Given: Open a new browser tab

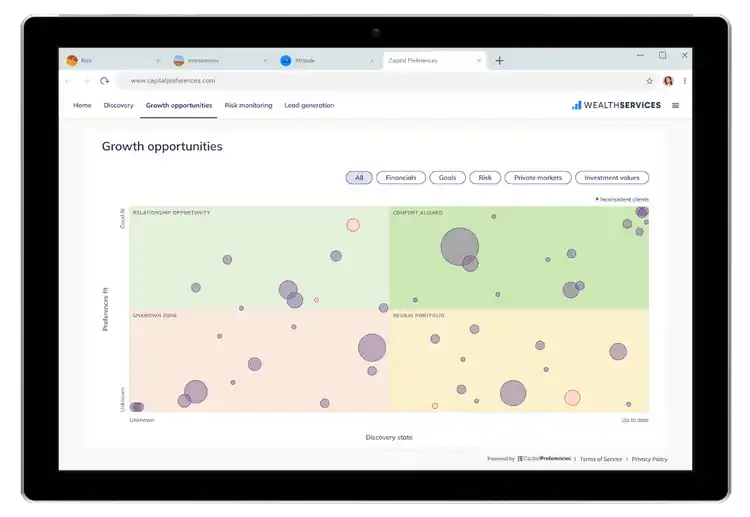Looking at the screenshot, I should pos(500,60).
